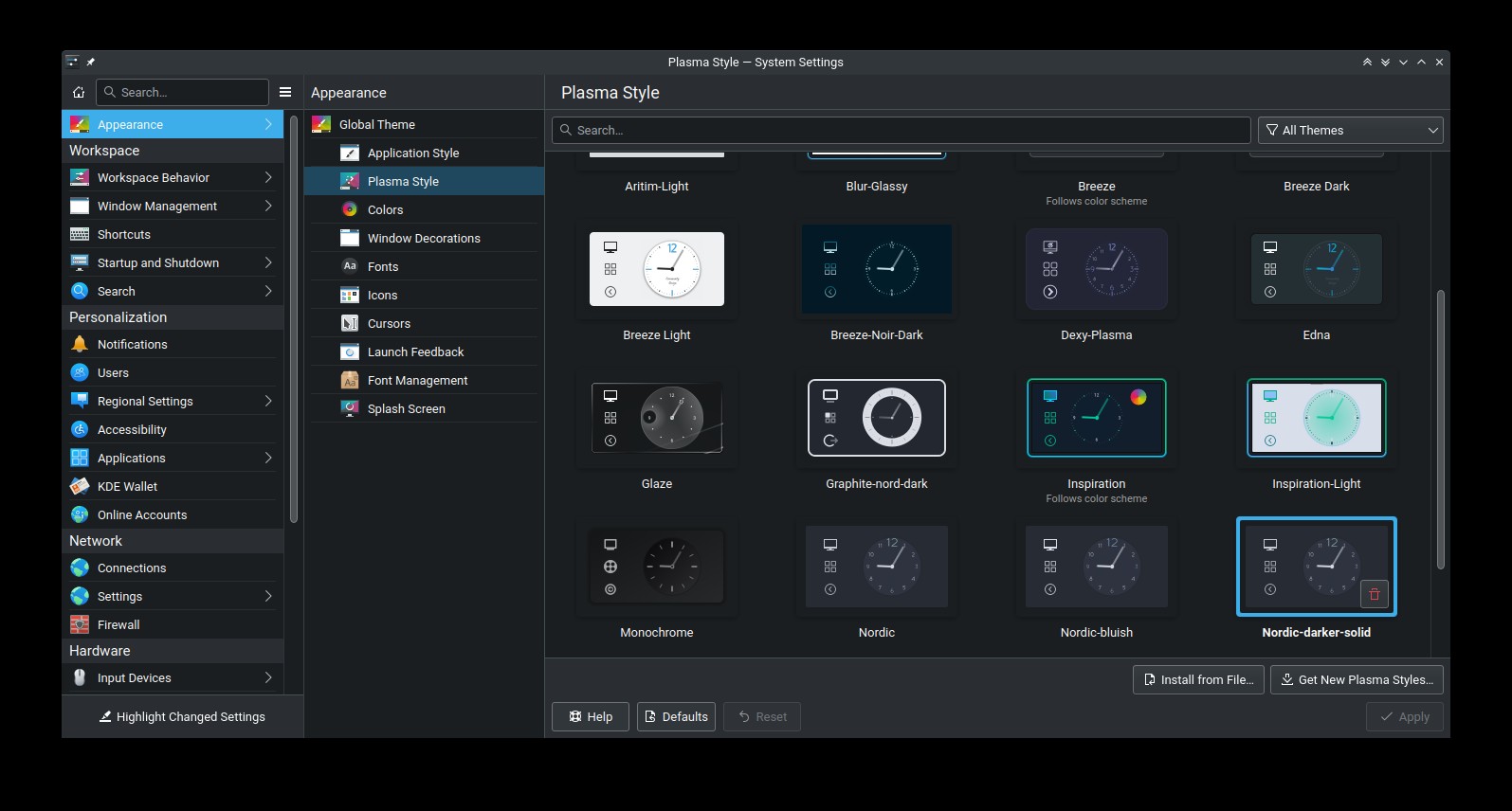Click the theme list vertical scrollbar

pos(1441,429)
